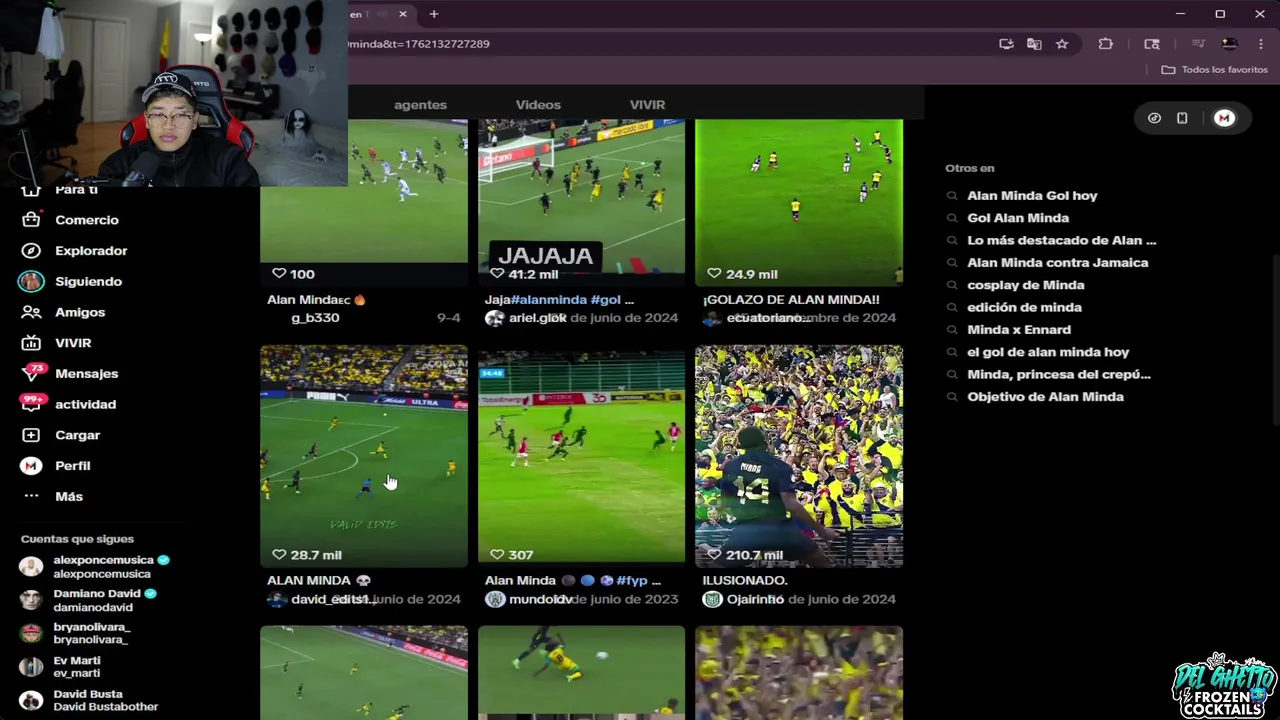Open the Todos los favoritos folder
1280x720 pixels.
pos(1214,70)
